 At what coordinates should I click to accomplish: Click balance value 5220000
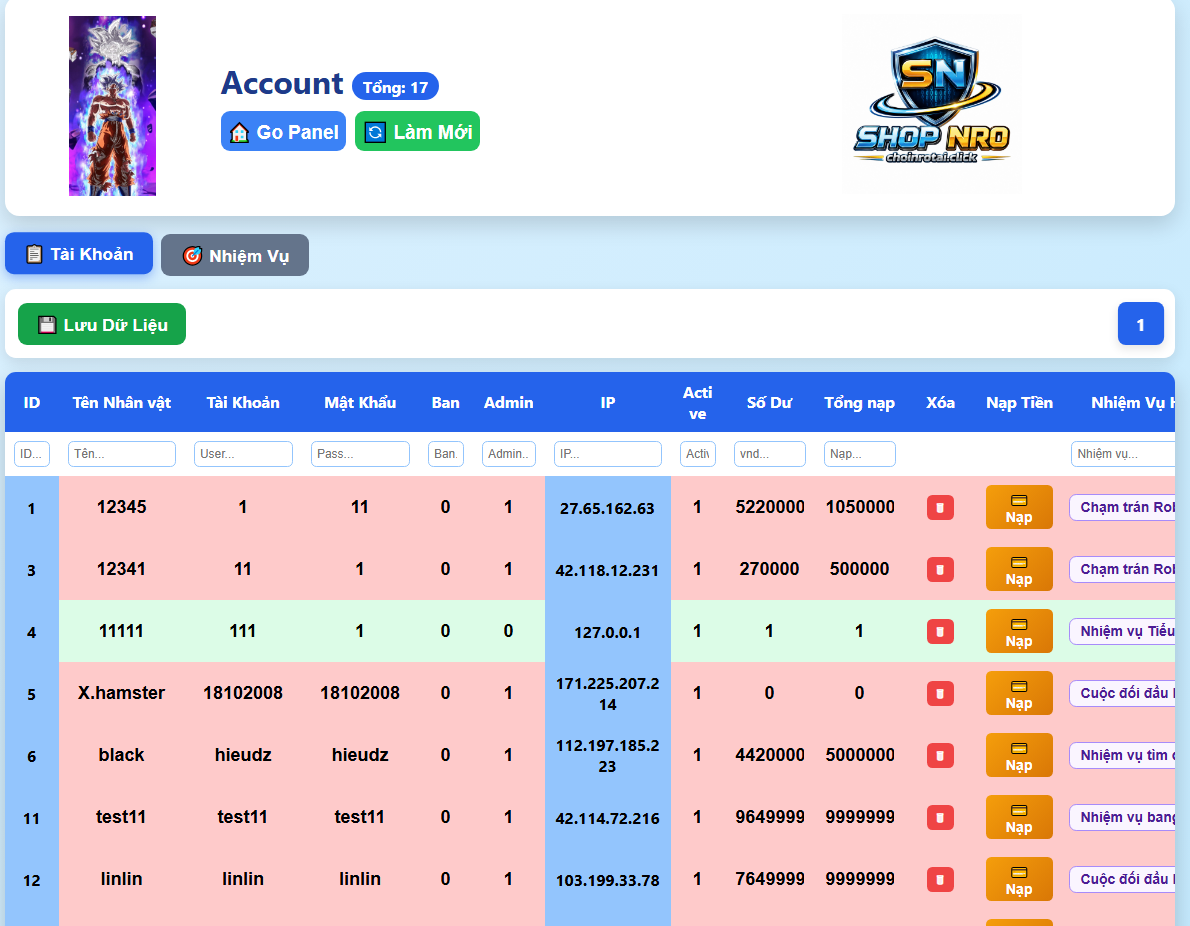tap(770, 507)
